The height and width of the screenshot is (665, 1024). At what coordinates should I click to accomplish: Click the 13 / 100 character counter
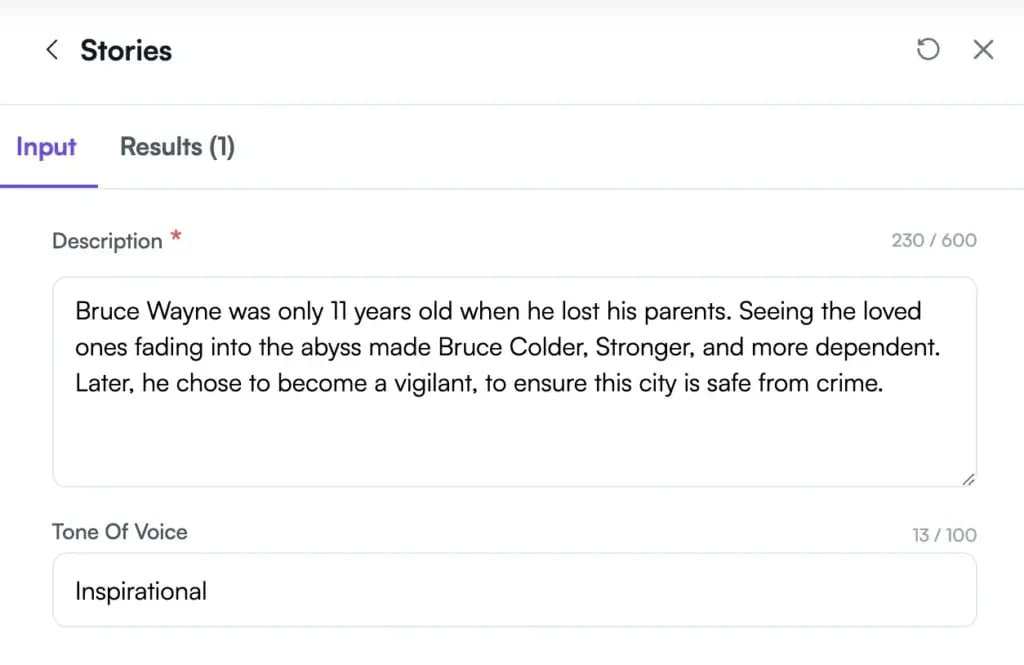tap(944, 535)
